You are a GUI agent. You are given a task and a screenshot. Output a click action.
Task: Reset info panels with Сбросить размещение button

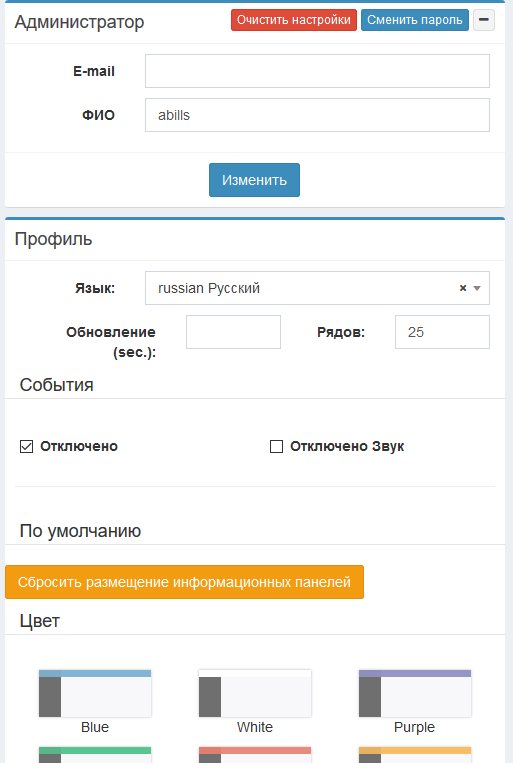point(184,582)
